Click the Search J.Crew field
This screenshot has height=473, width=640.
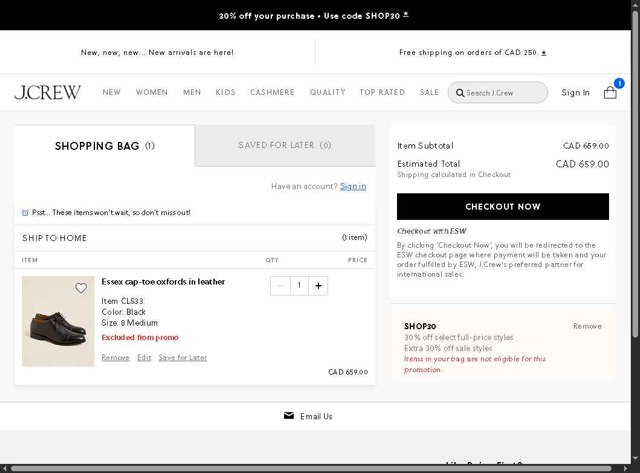[498, 93]
